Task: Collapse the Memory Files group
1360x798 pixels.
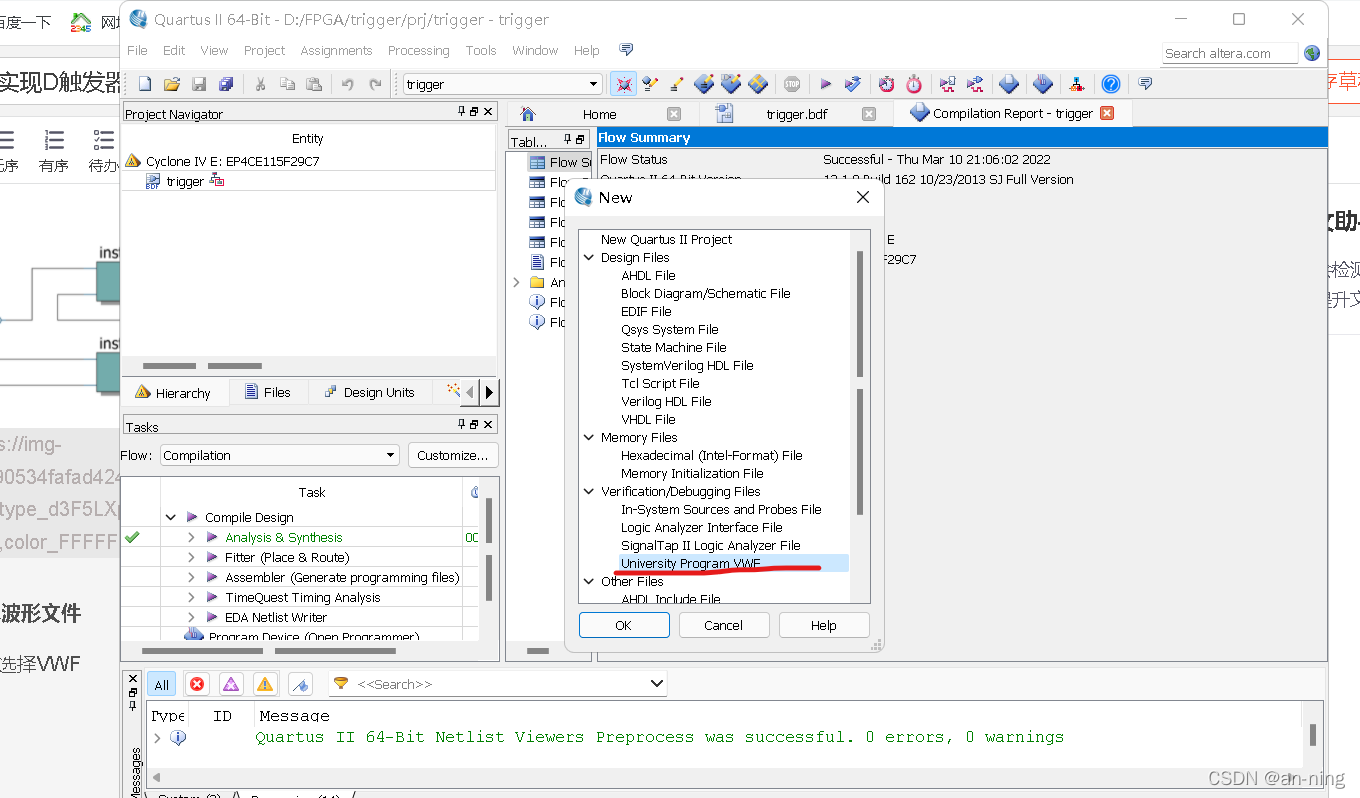Action: tap(589, 437)
